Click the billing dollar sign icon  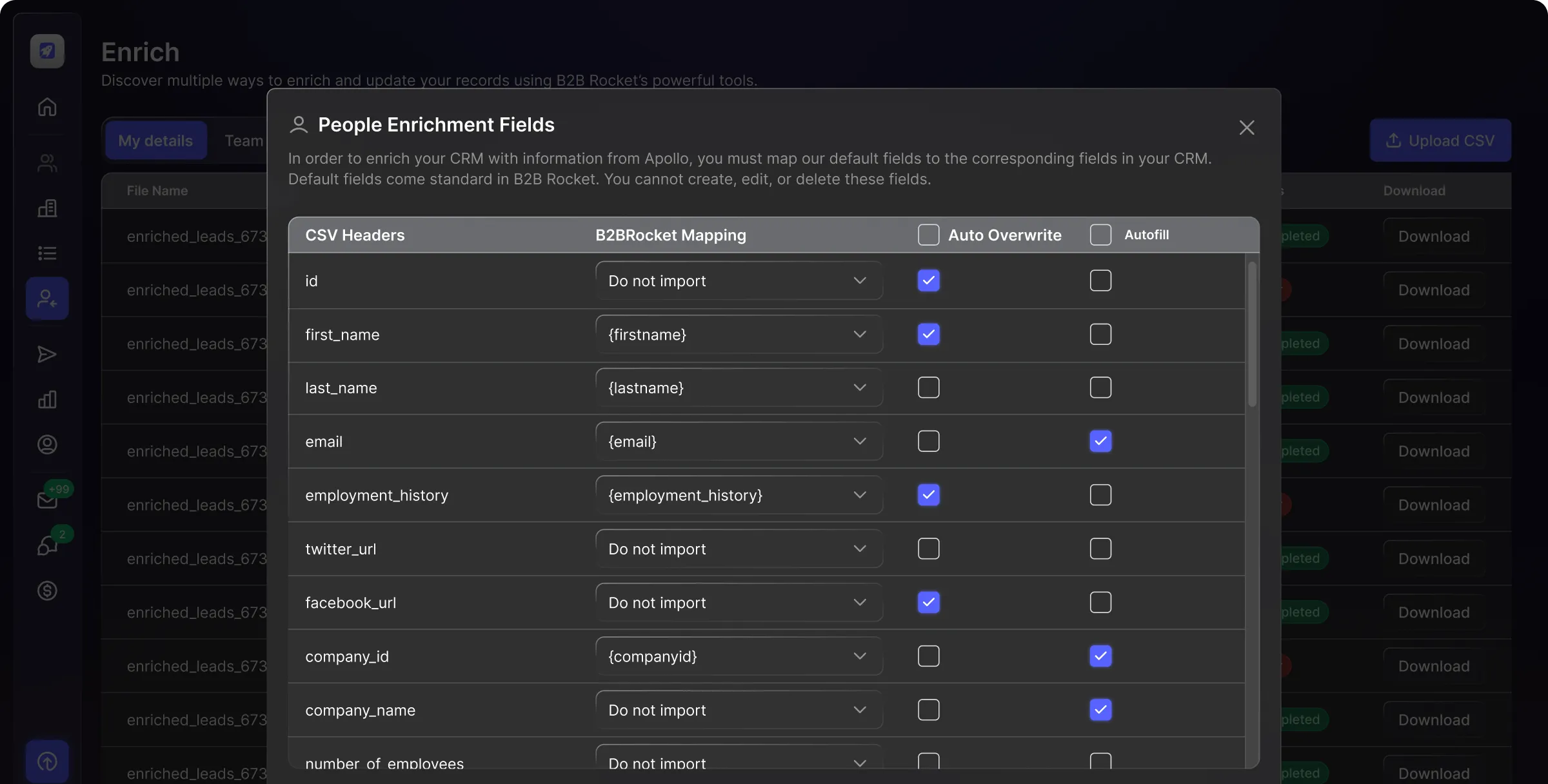click(x=47, y=591)
